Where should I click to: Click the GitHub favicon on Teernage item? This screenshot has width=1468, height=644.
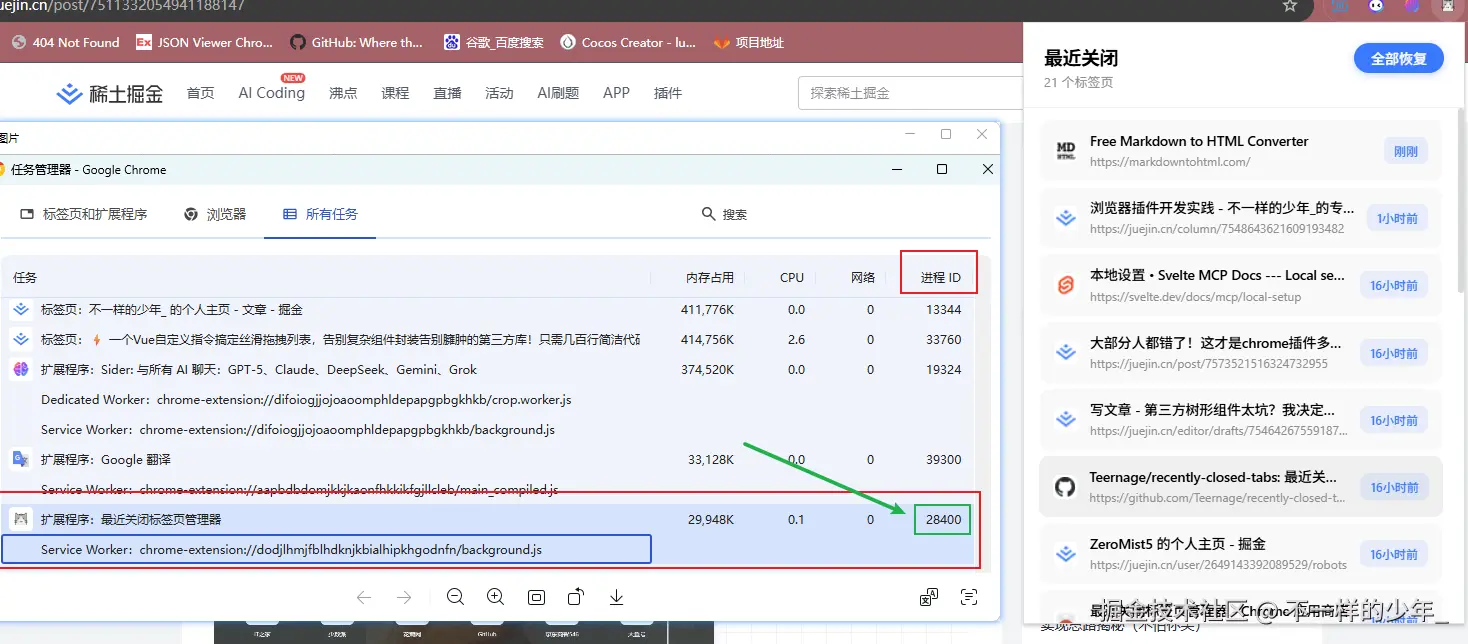(1065, 487)
